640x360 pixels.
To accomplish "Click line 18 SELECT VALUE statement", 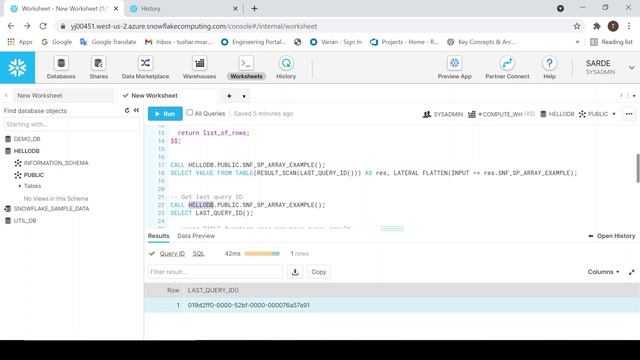I will [x=373, y=173].
